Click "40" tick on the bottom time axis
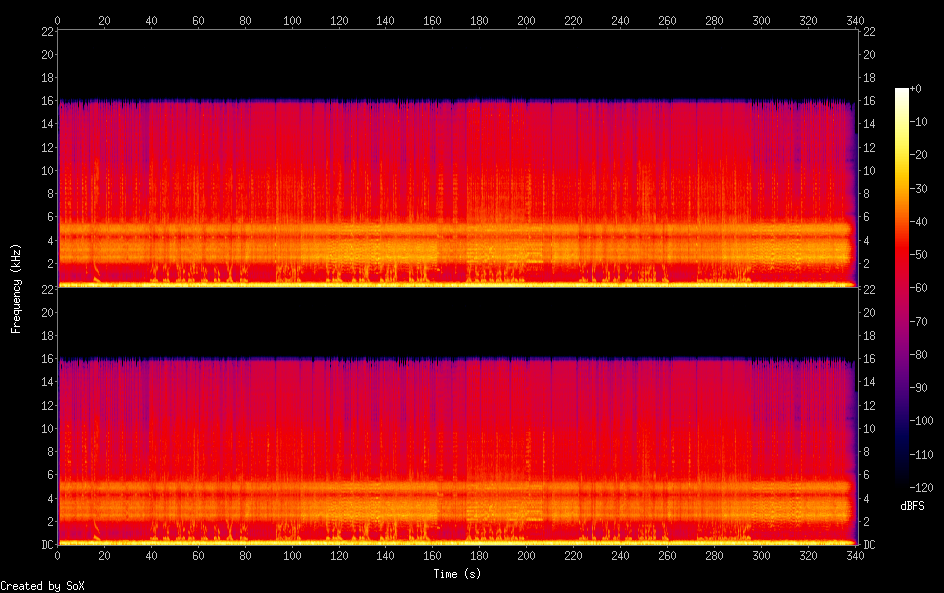 [x=151, y=556]
